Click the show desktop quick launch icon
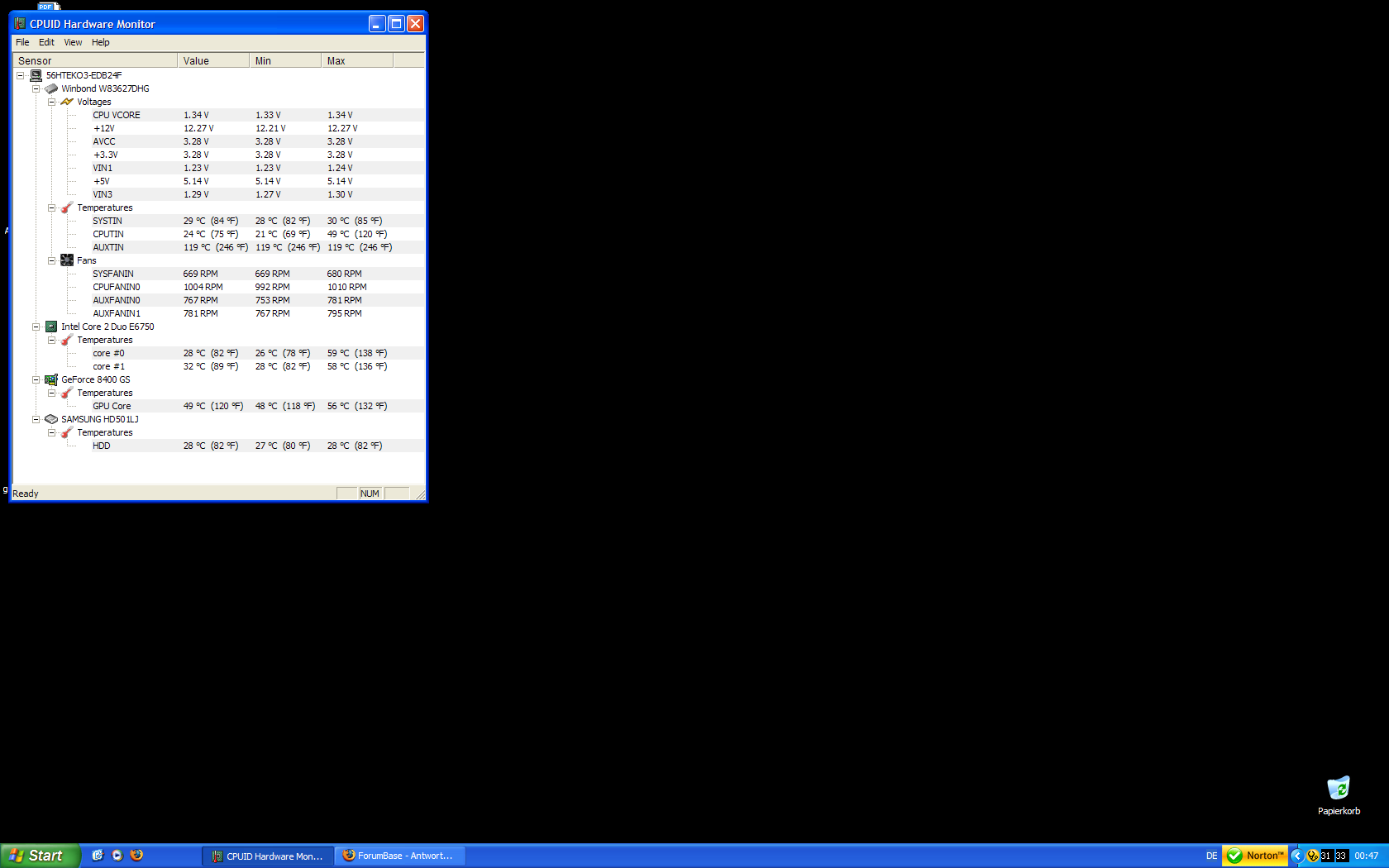The width and height of the screenshot is (1389, 868). [98, 856]
